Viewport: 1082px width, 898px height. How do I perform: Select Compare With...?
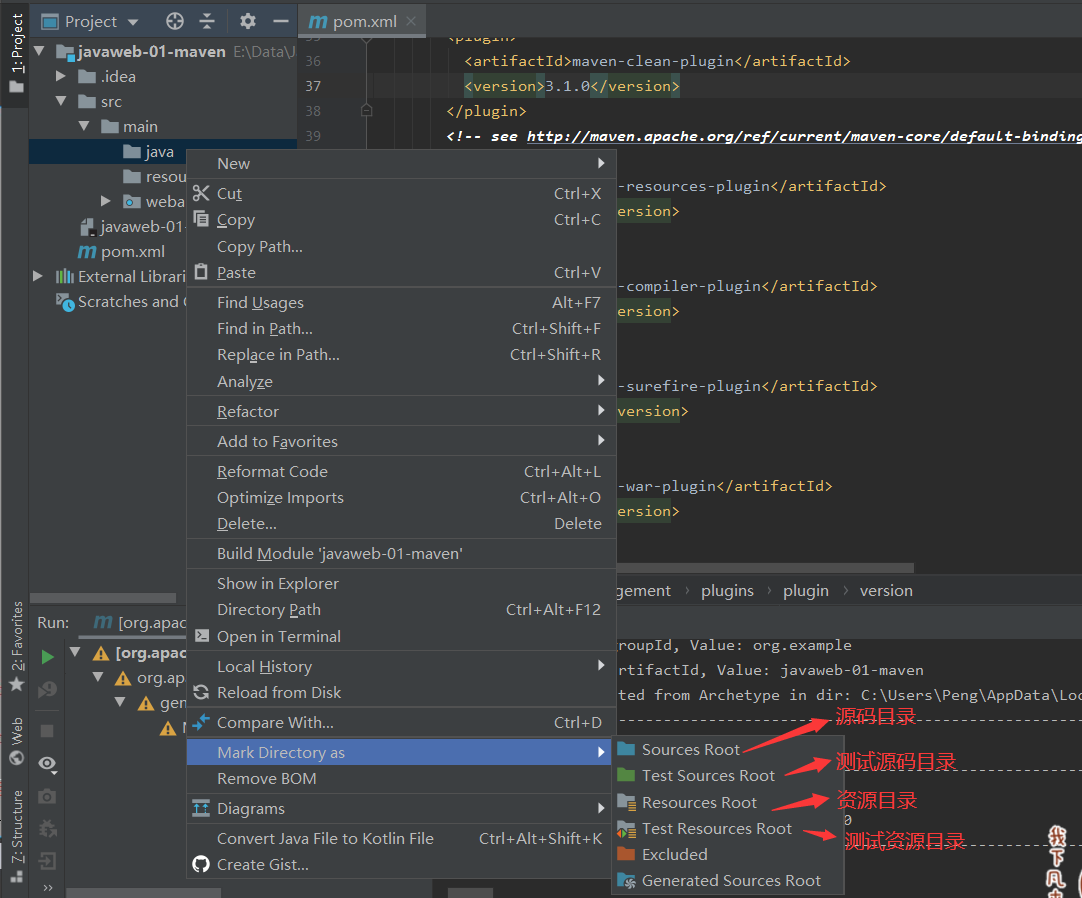[x=401, y=723]
